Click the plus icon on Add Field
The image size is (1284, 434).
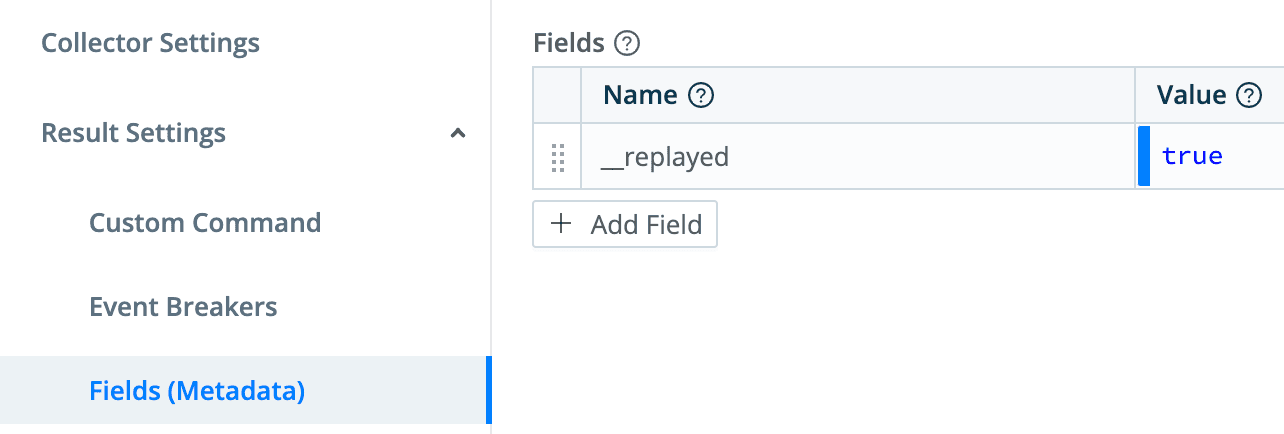(562, 224)
